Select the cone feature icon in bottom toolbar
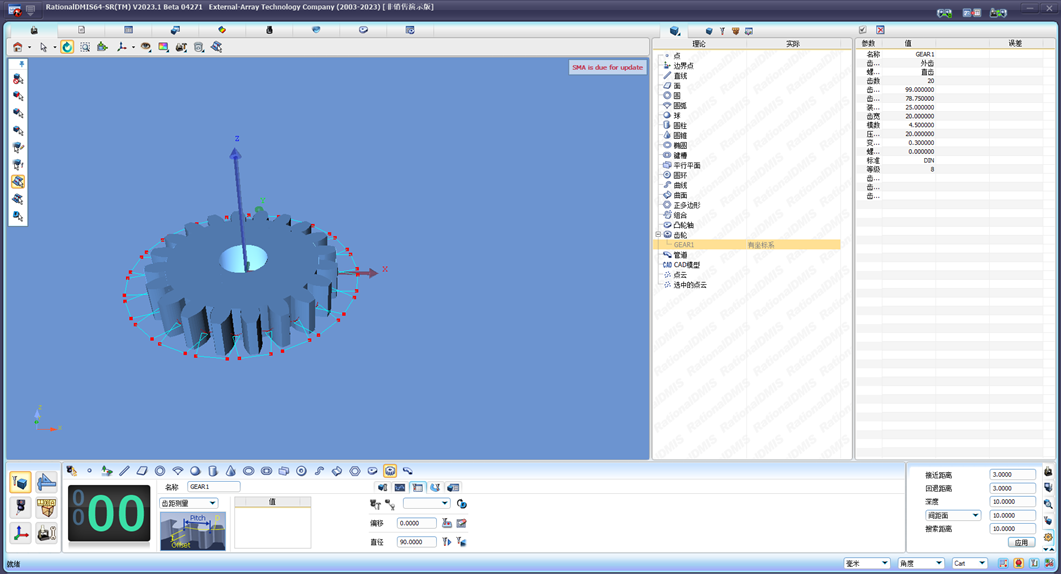Image resolution: width=1061 pixels, height=574 pixels. 230,471
